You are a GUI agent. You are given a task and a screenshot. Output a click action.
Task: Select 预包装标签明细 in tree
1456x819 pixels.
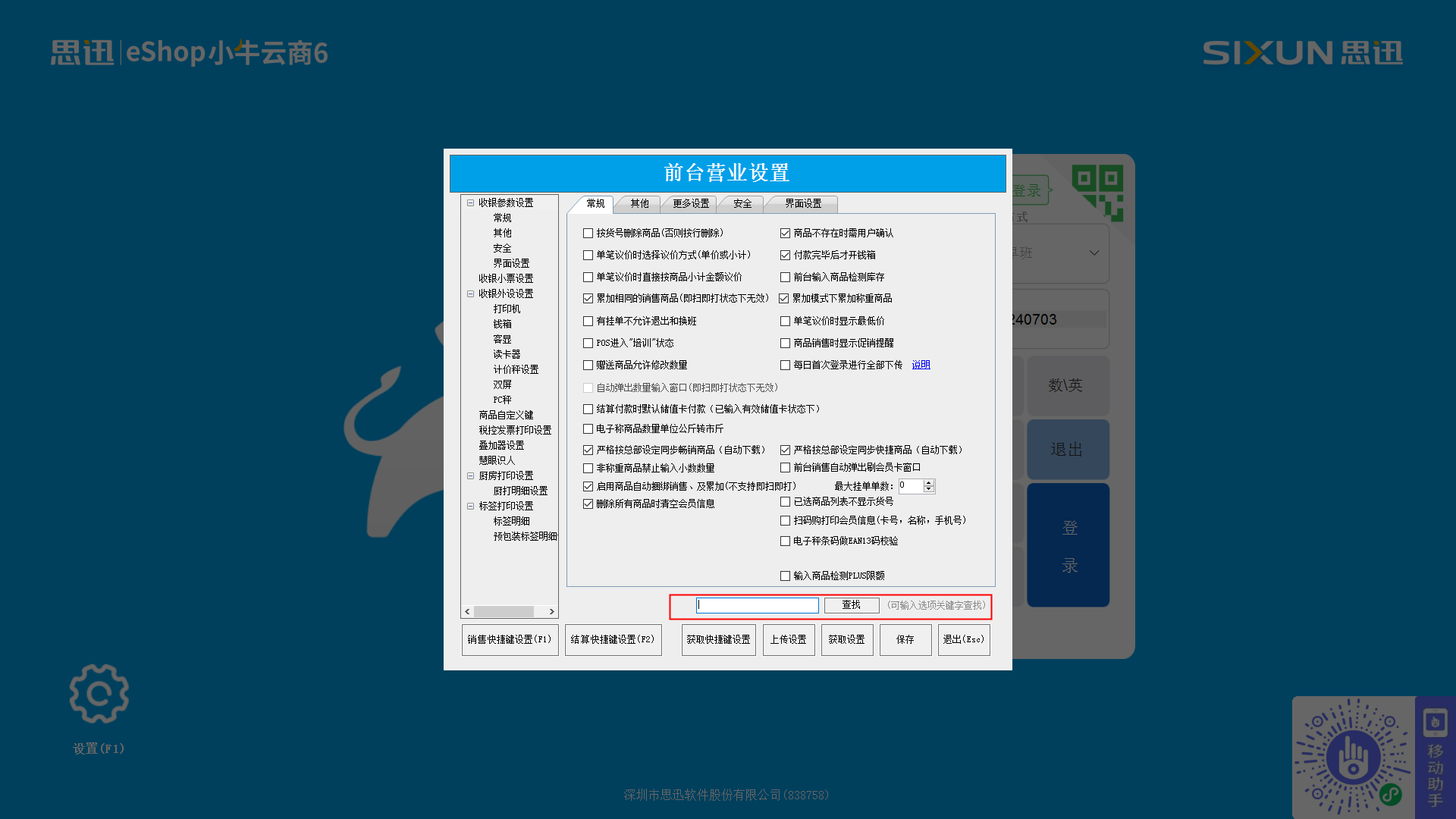click(525, 536)
